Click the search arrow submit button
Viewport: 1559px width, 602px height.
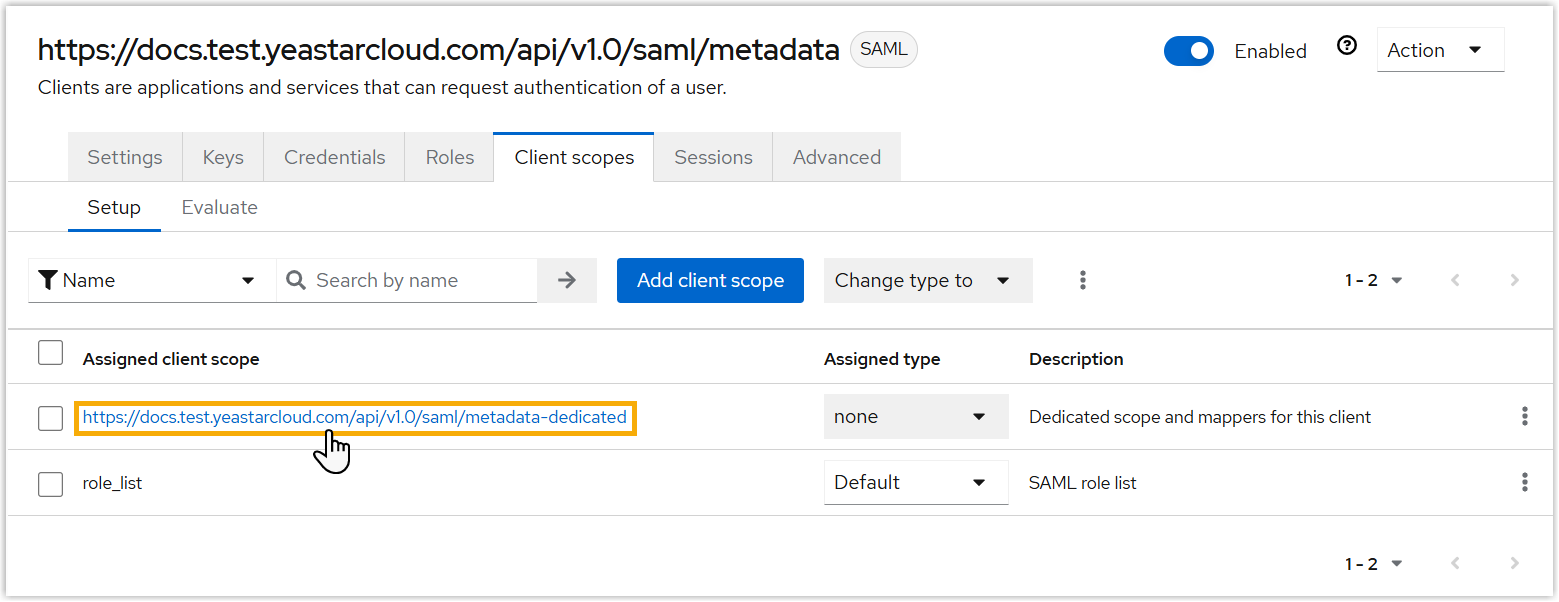(x=567, y=280)
